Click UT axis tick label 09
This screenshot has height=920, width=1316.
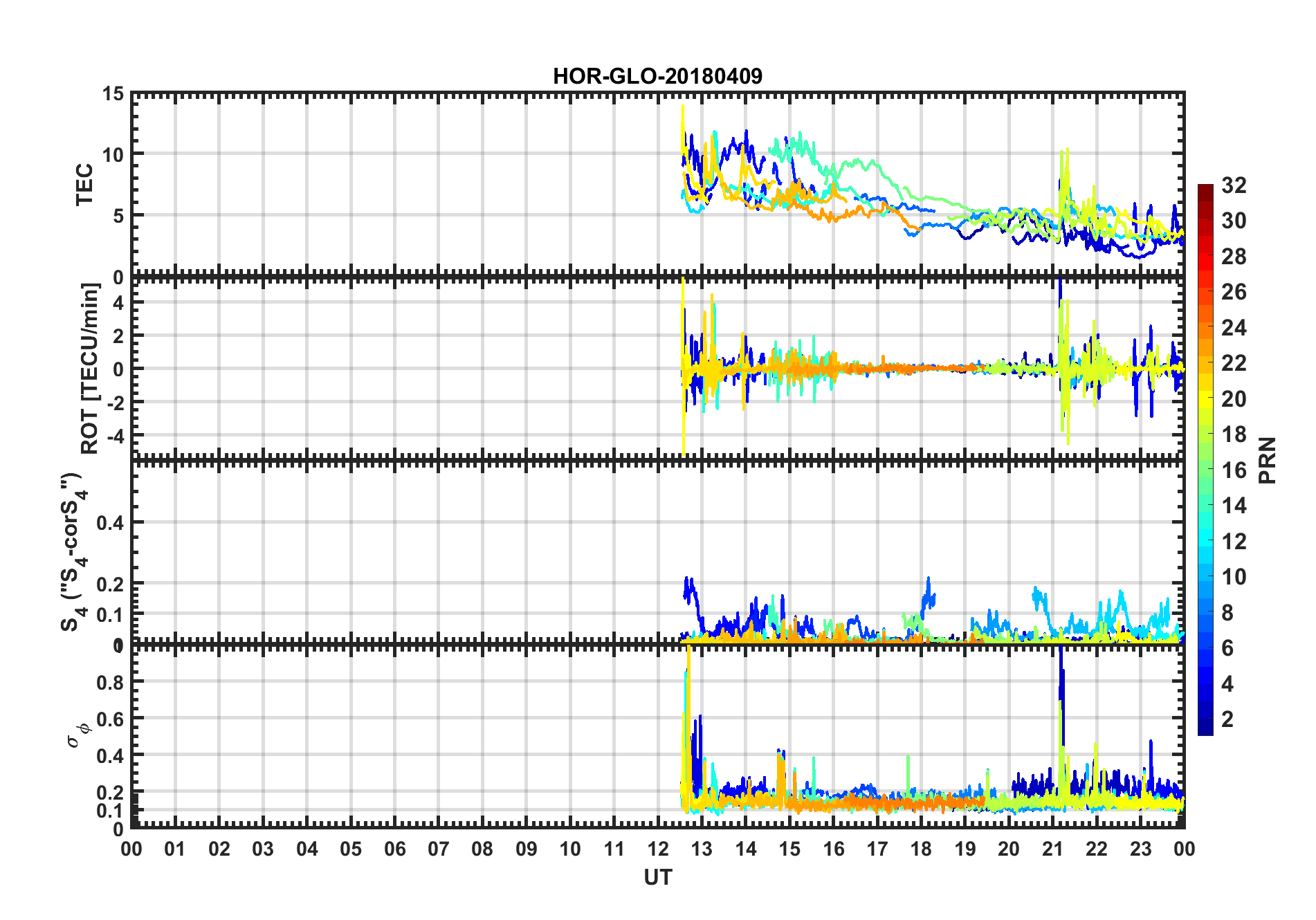click(x=527, y=849)
